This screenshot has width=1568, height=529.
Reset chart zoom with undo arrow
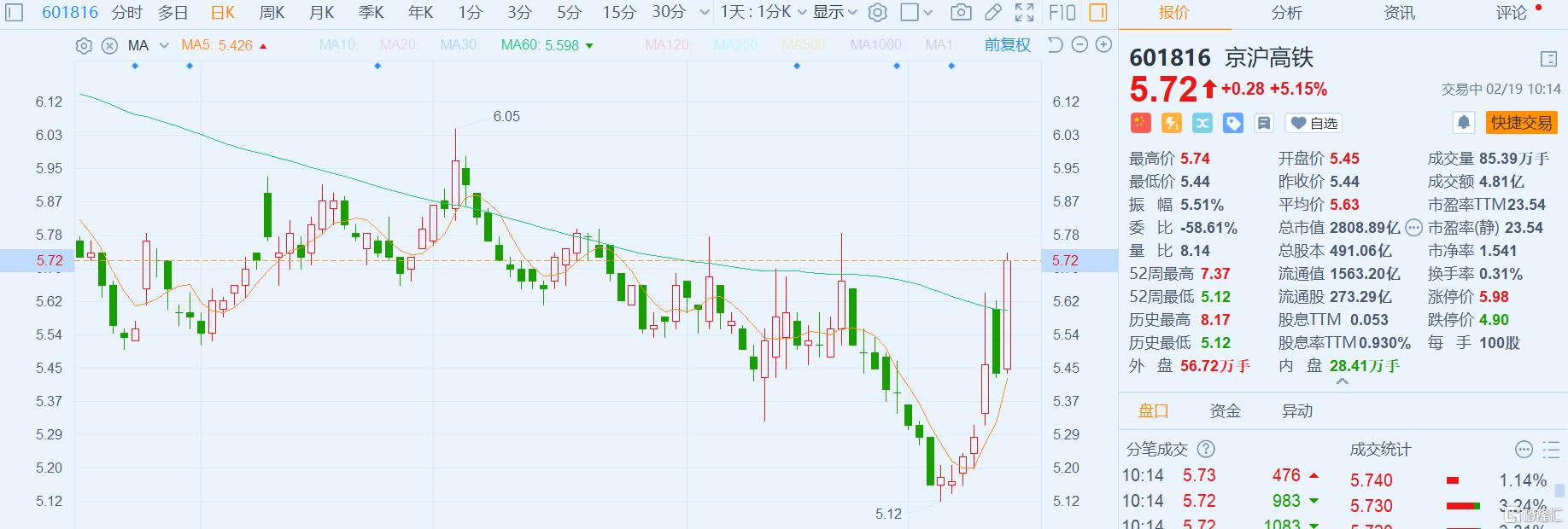(x=1056, y=45)
